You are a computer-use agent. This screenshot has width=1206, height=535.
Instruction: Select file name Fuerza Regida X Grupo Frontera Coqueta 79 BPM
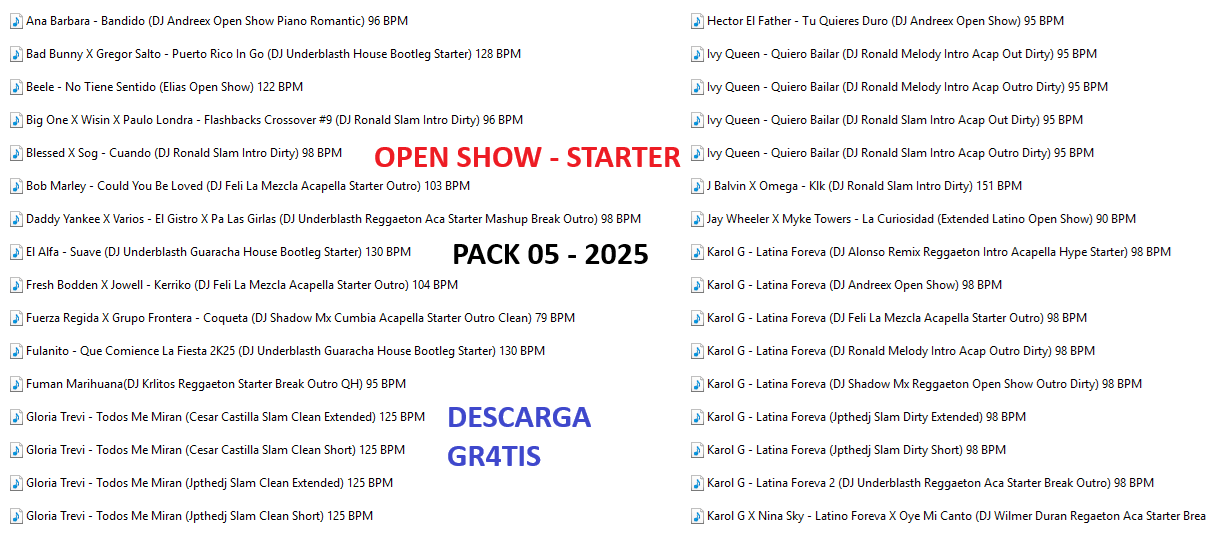click(300, 318)
